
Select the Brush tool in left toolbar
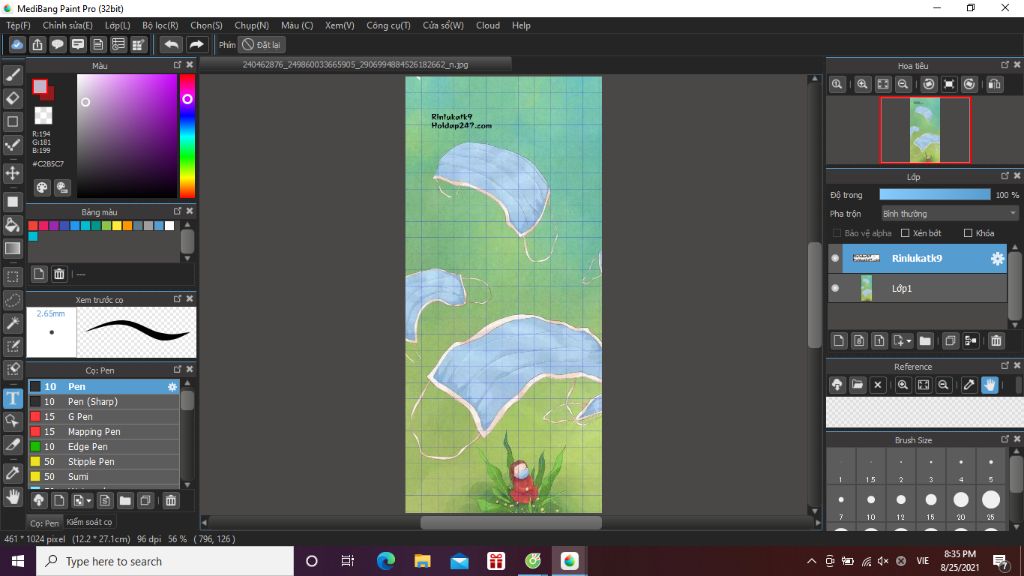[12, 74]
